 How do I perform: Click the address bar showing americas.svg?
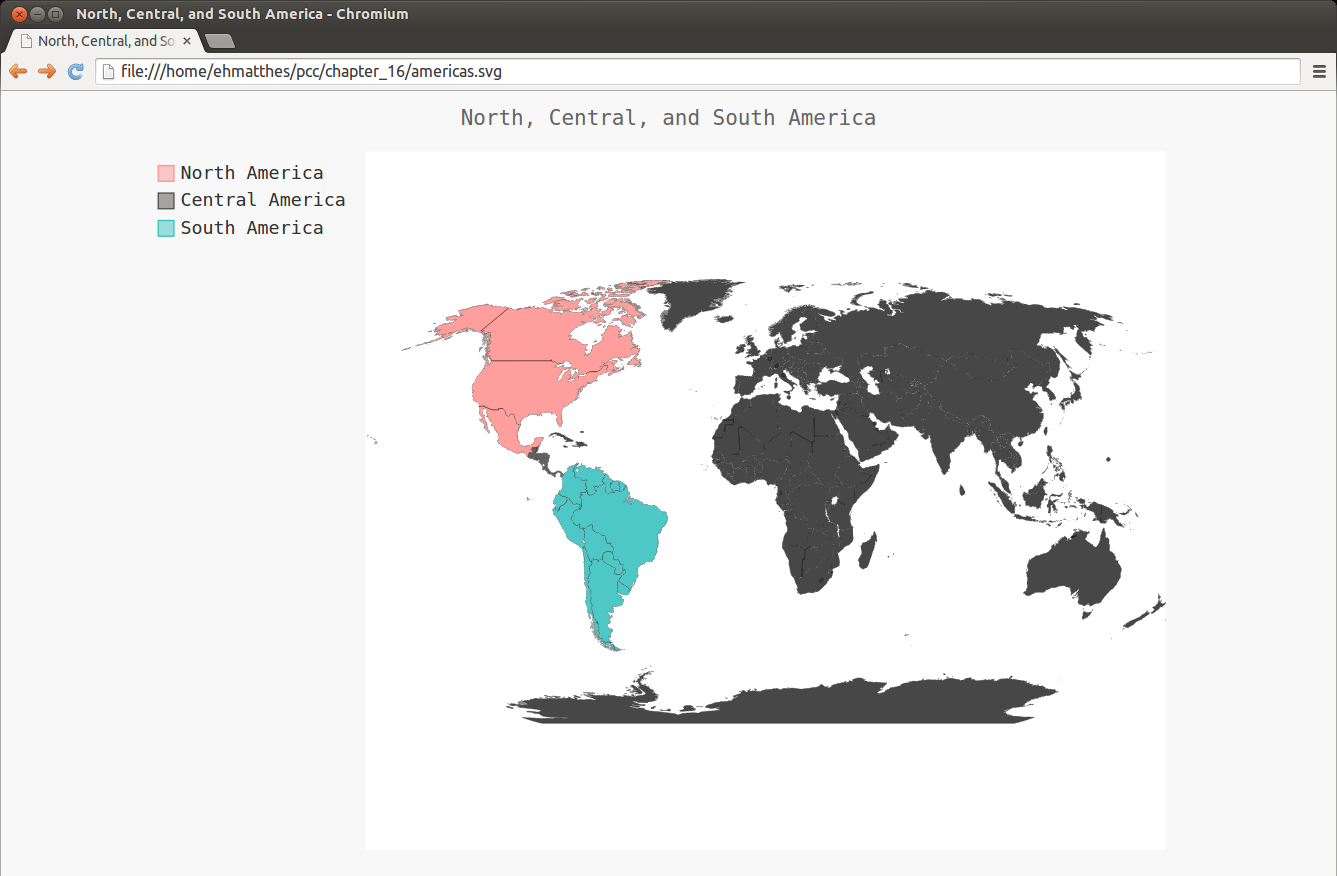(x=700, y=72)
